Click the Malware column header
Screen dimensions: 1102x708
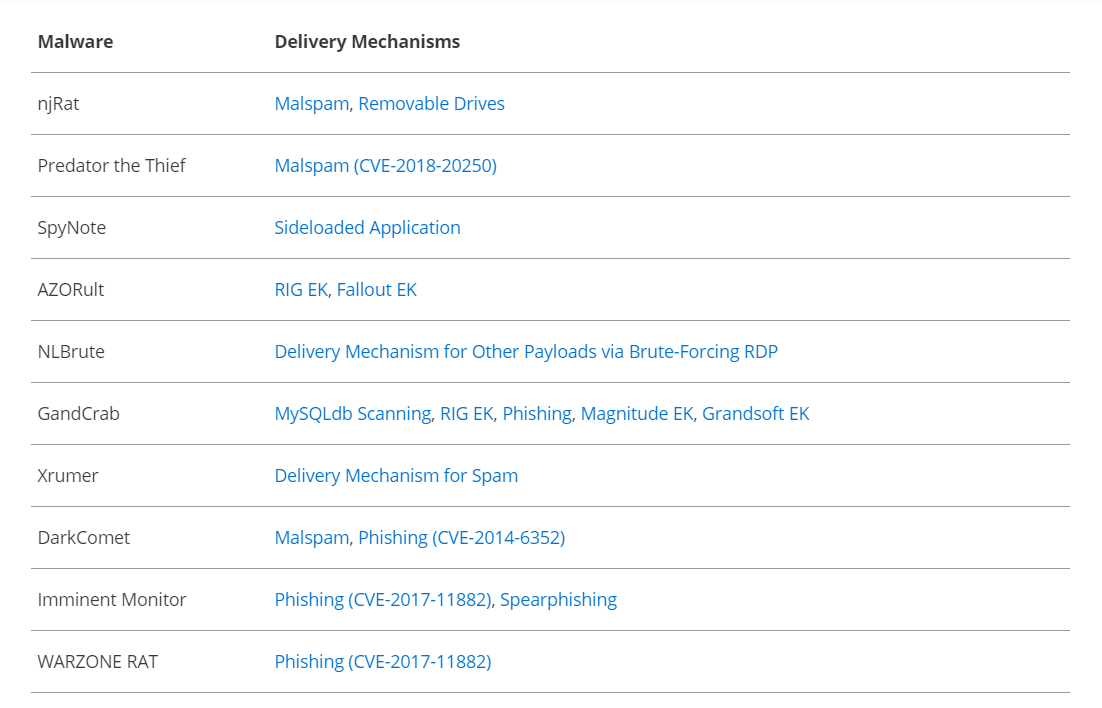point(75,42)
